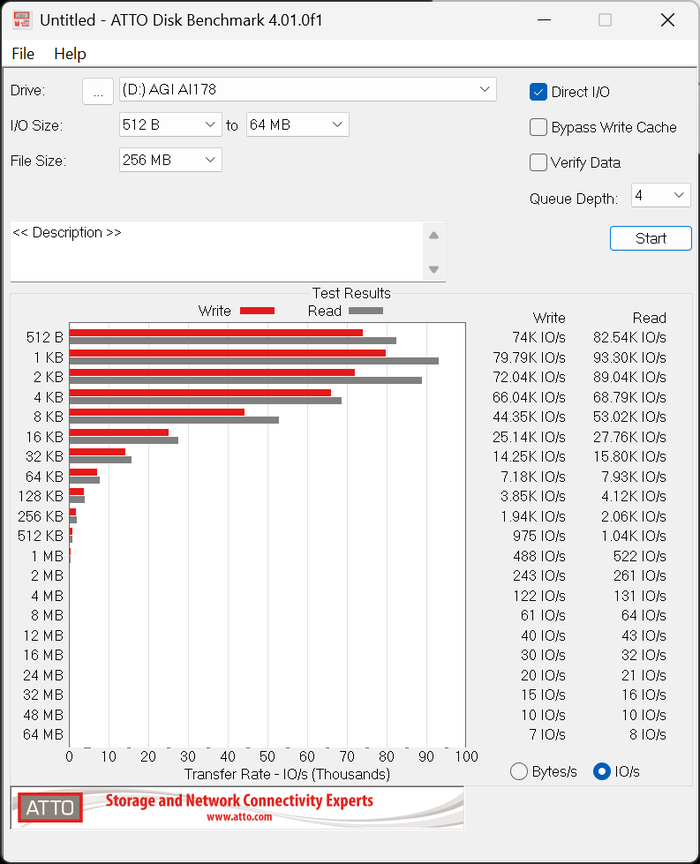
Task: Select the Bytes/s radio button
Action: (x=519, y=771)
